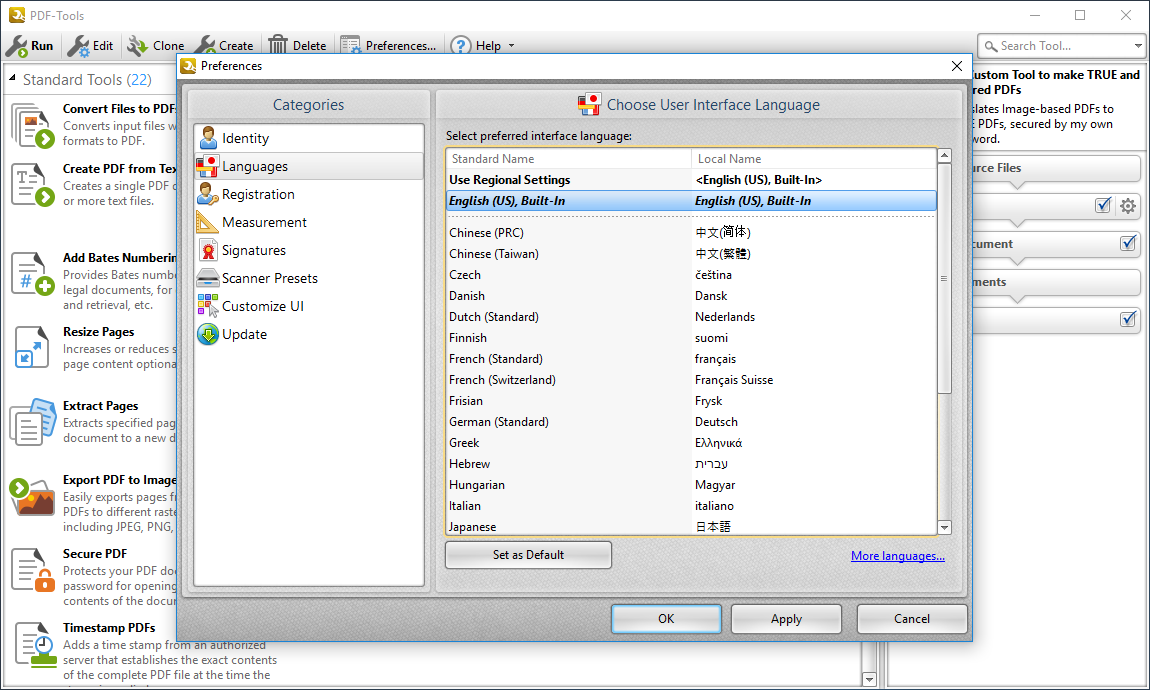Screen dimensions: 1150x690
Task: Select Chinese (PRC) language
Action: pyautogui.click(x=691, y=232)
